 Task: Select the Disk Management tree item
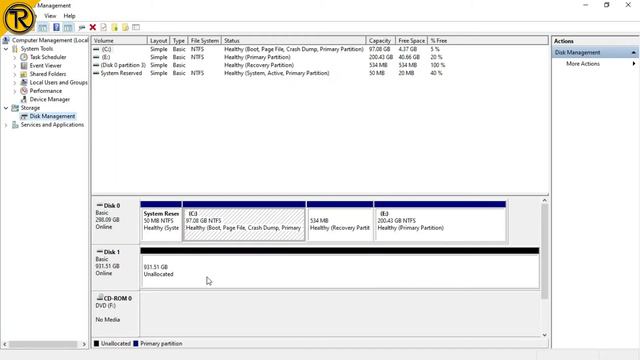click(52, 116)
